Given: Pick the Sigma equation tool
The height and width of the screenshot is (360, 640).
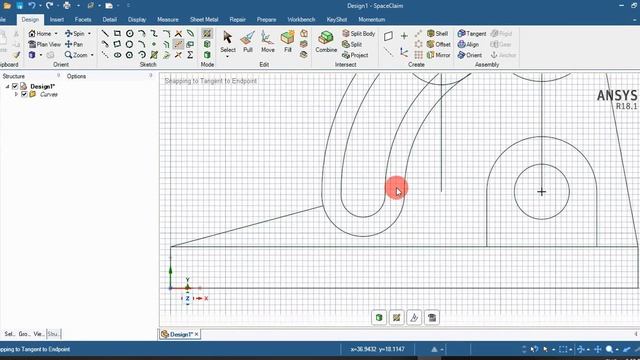Looking at the screenshot, I should pos(190,55).
